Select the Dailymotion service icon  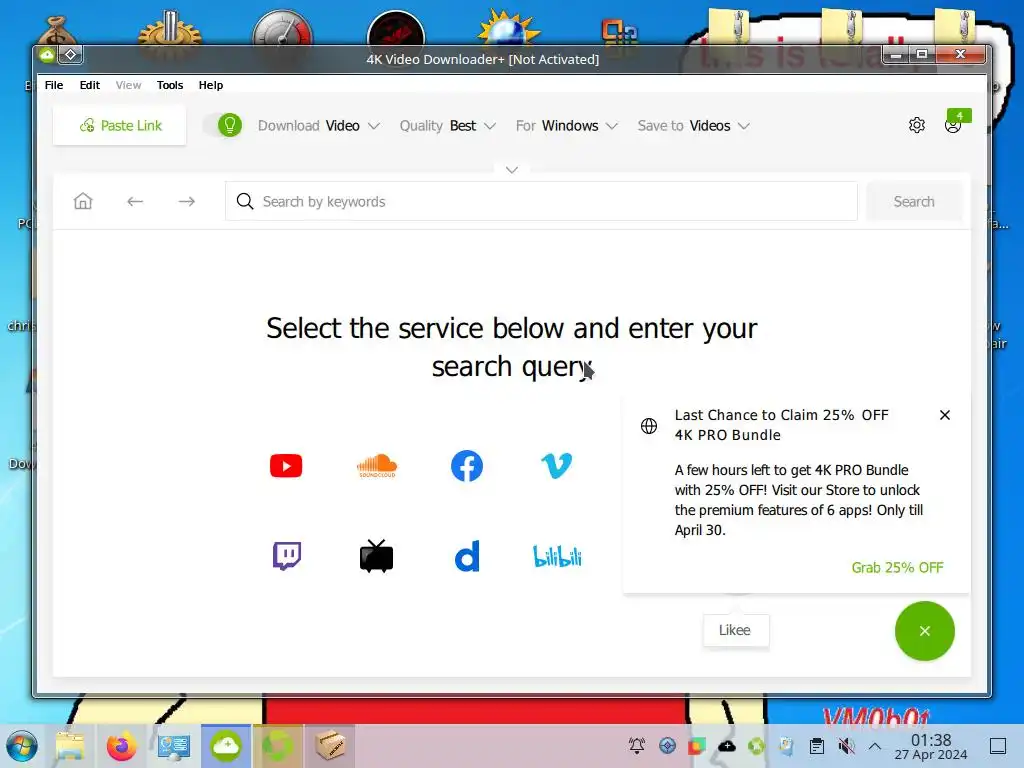coord(467,556)
